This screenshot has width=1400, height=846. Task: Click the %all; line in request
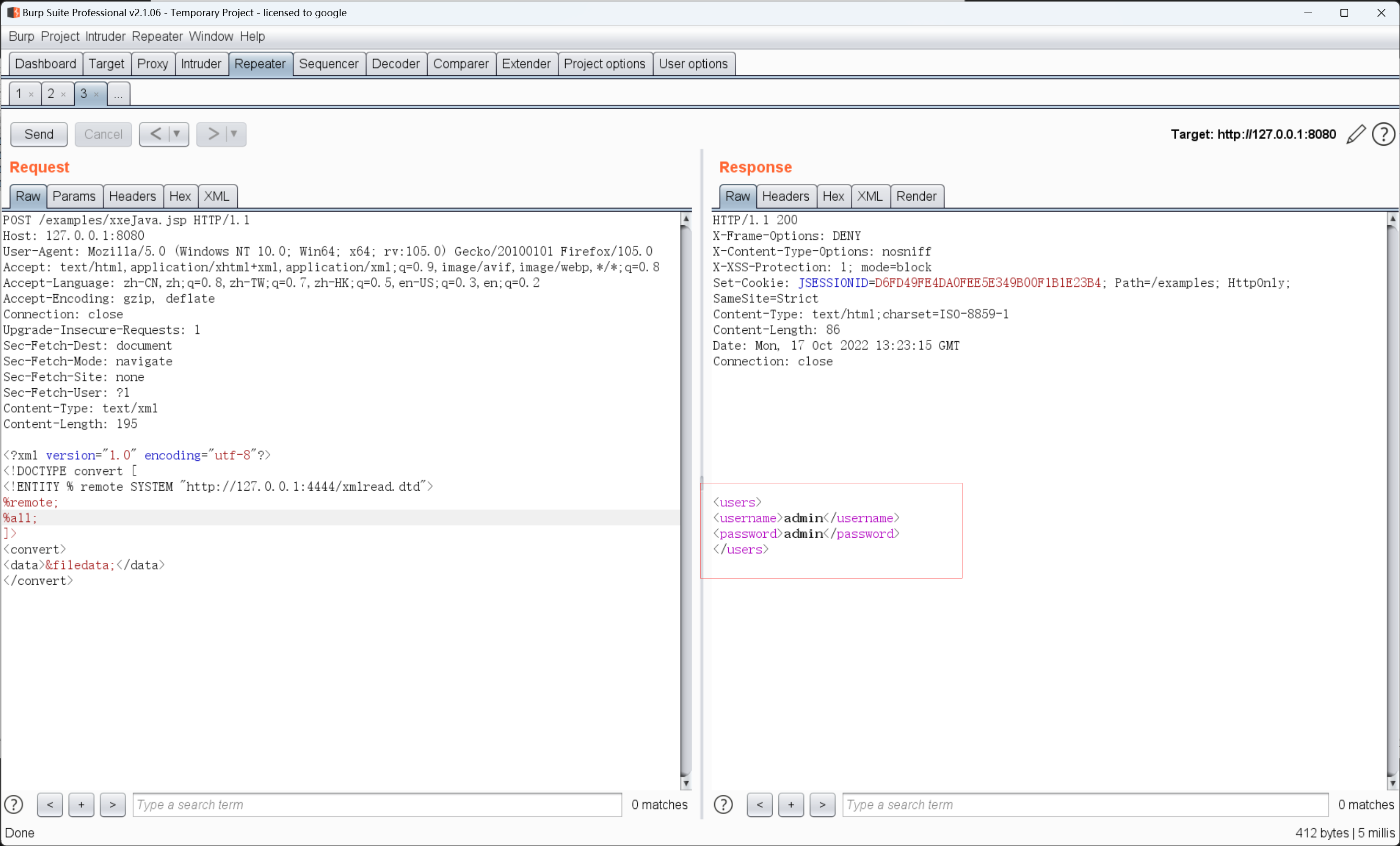(20, 518)
